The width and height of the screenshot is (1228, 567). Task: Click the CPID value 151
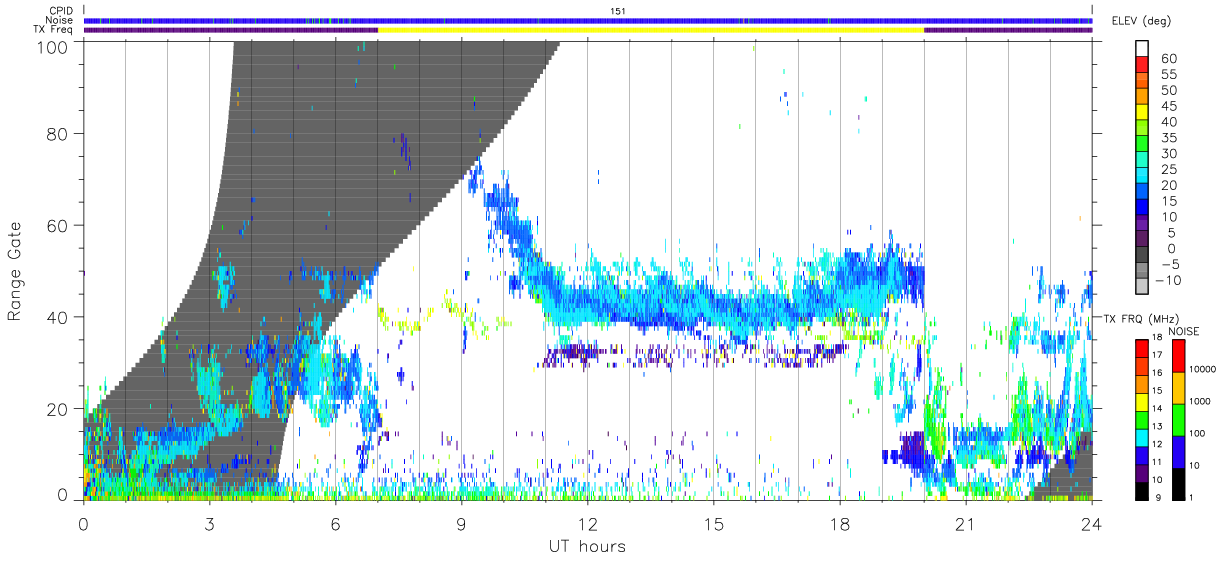(x=617, y=10)
